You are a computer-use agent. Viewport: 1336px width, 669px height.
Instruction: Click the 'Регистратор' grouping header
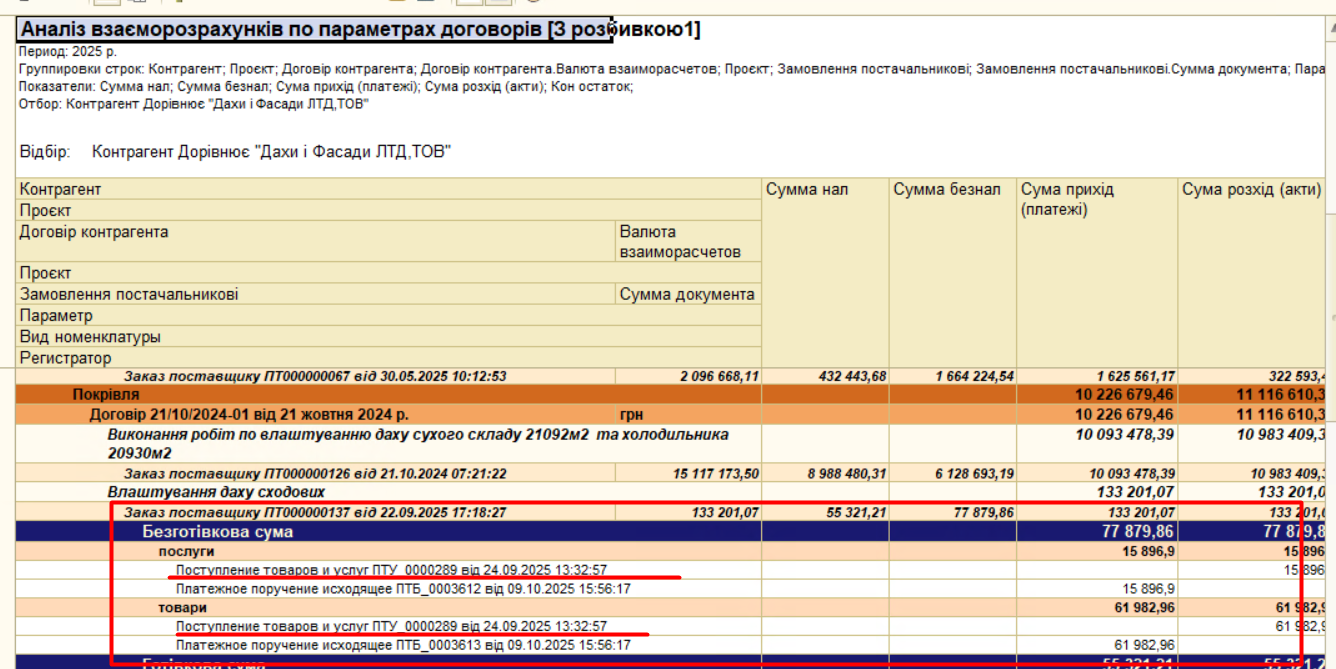point(66,358)
